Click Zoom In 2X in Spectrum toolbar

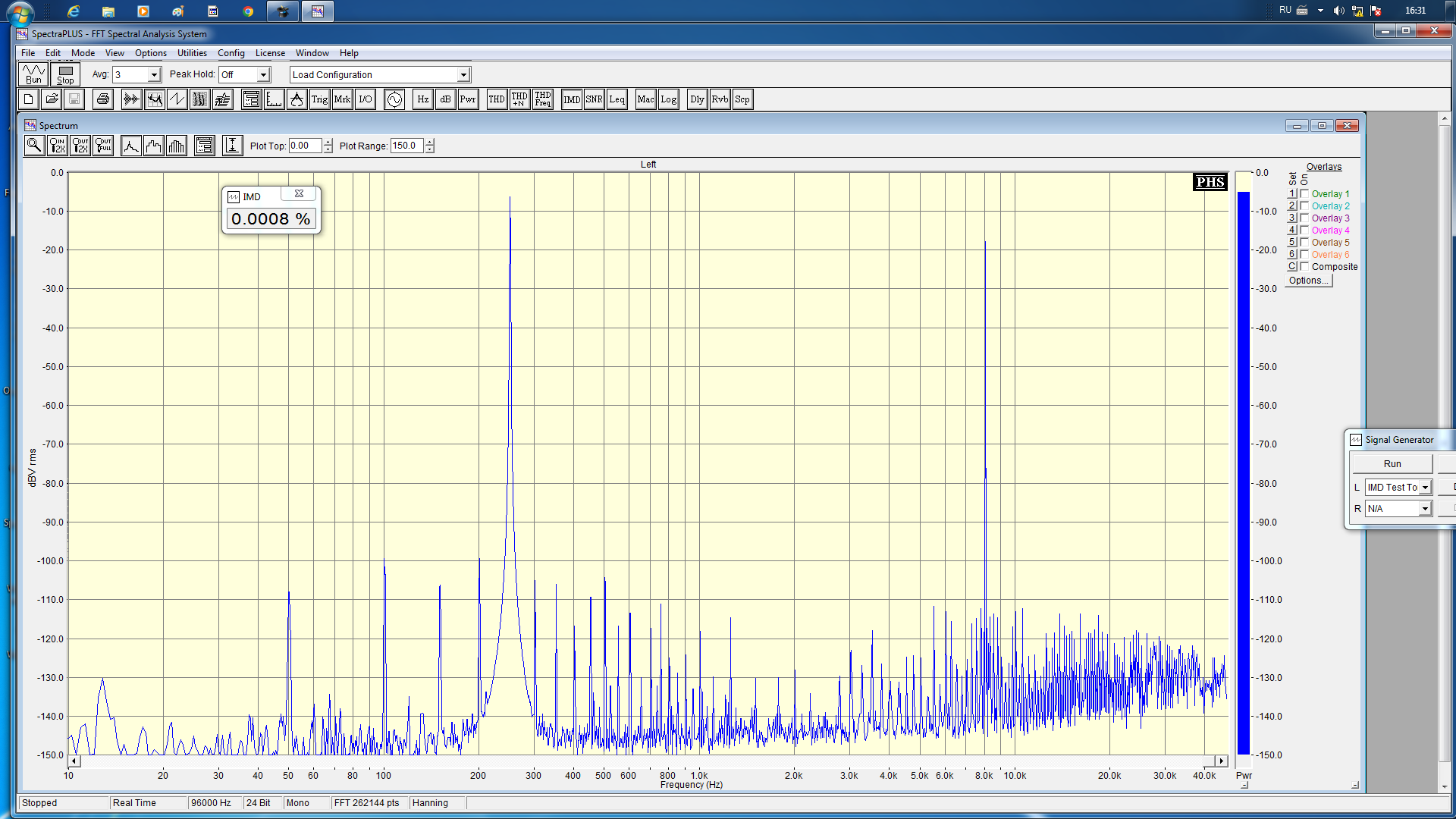[58, 146]
